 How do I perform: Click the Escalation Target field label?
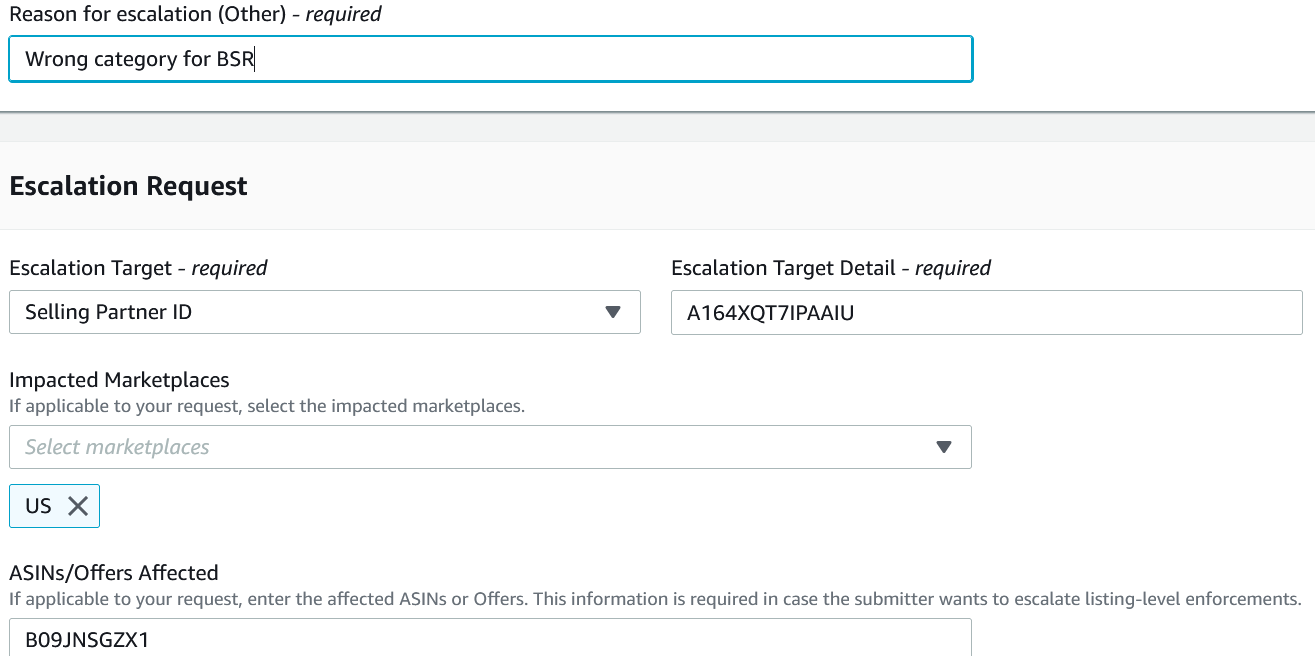[138, 268]
